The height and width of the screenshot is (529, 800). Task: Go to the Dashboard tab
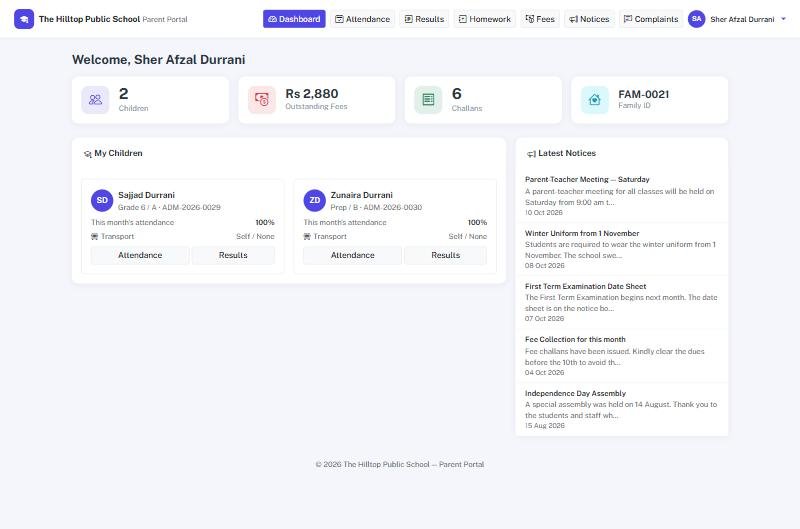[x=294, y=19]
